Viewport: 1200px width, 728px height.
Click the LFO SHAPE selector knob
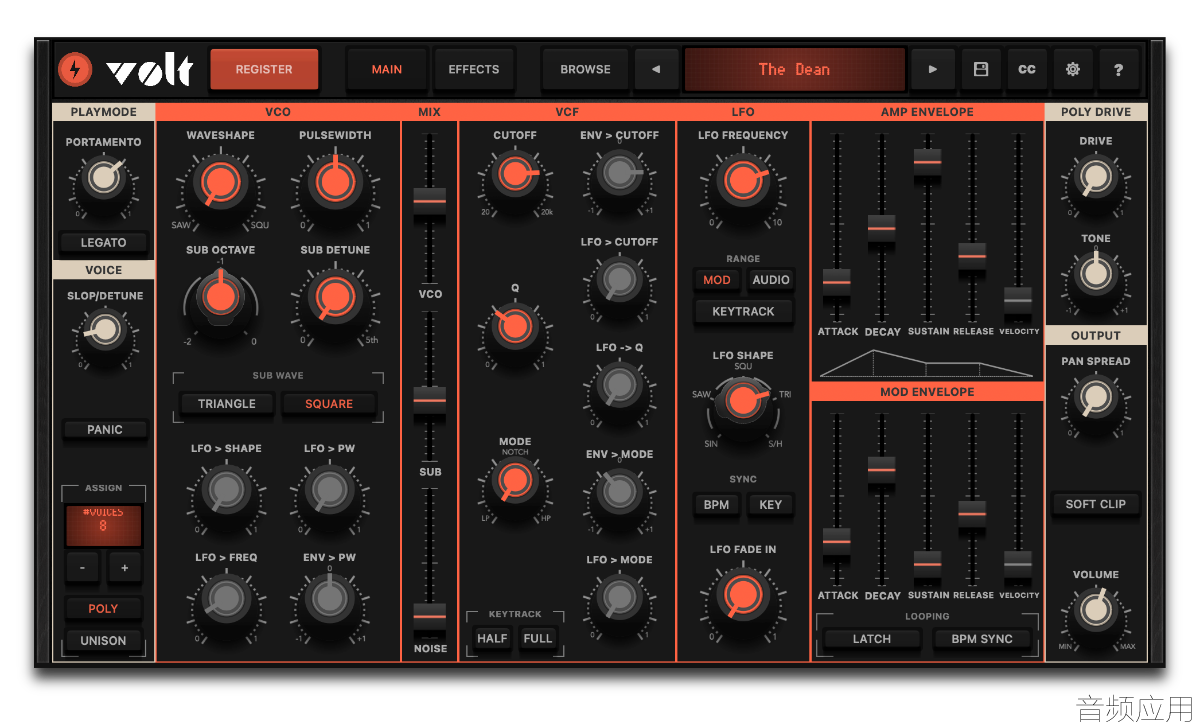click(743, 401)
